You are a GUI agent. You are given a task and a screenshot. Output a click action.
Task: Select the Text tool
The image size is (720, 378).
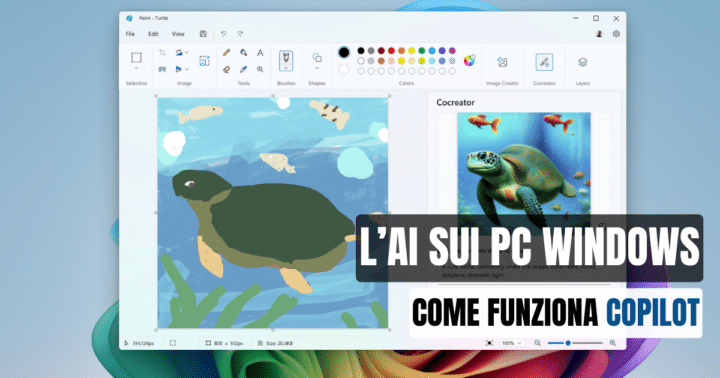coord(260,53)
